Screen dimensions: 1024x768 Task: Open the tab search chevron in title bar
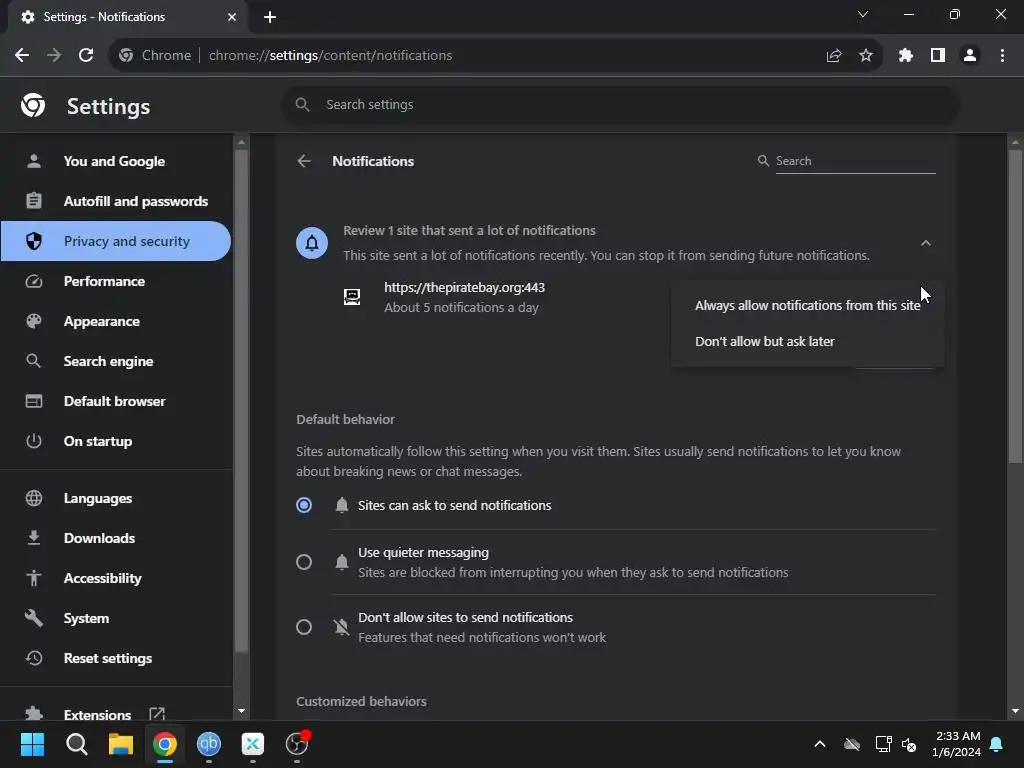[x=863, y=14]
